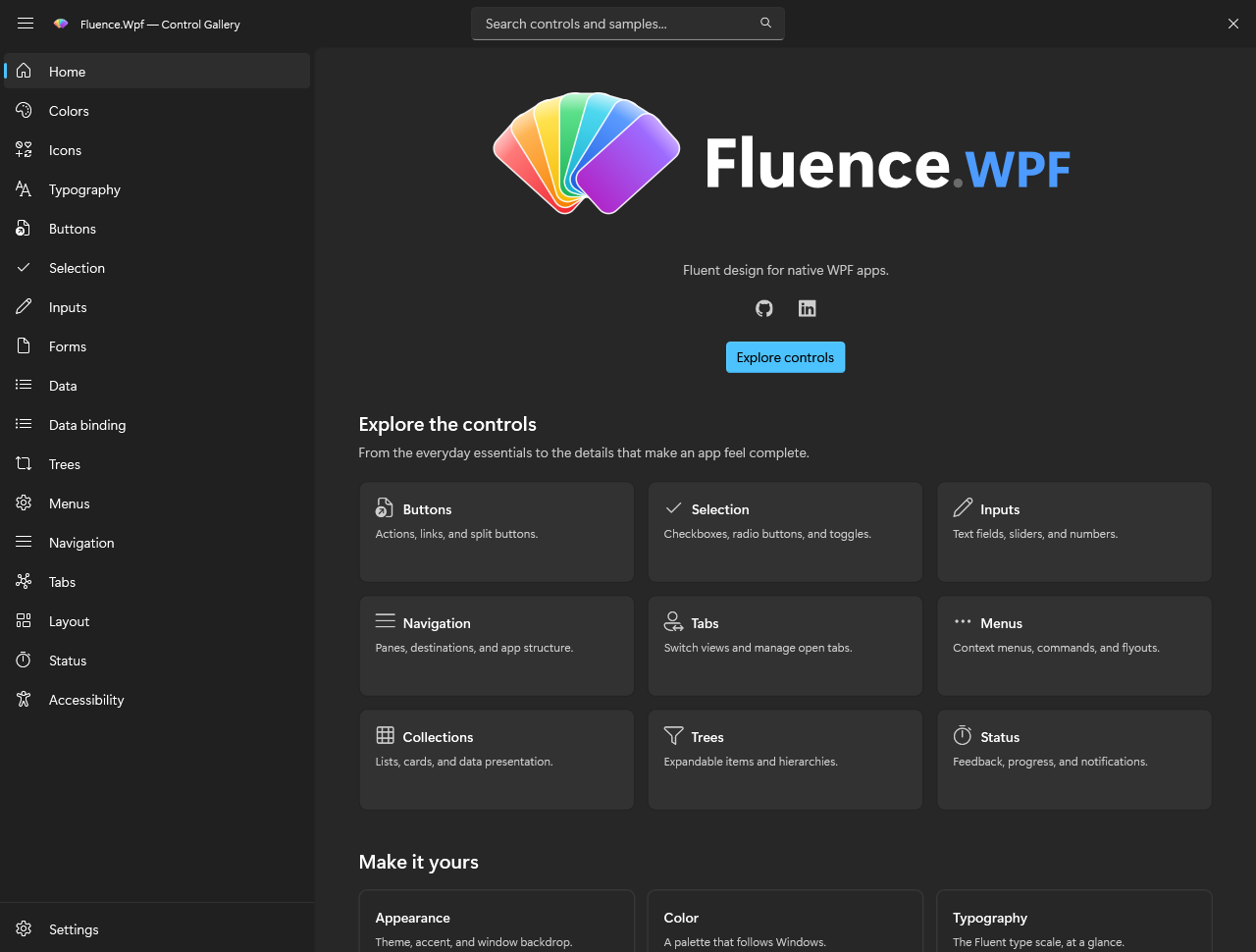
Task: Open the Navigation card
Action: [497, 646]
